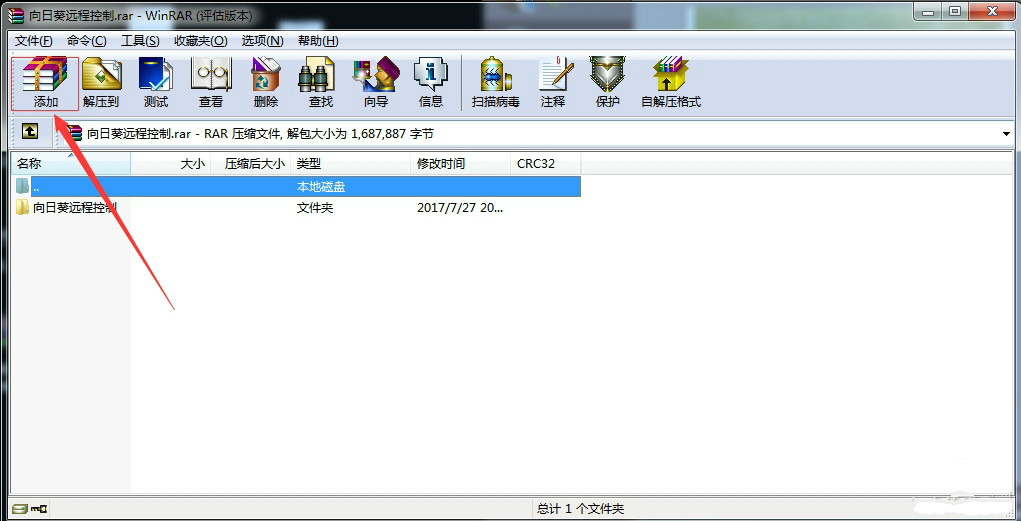Open the 工具(S) menu
The width and height of the screenshot is (1021, 521).
(x=140, y=40)
